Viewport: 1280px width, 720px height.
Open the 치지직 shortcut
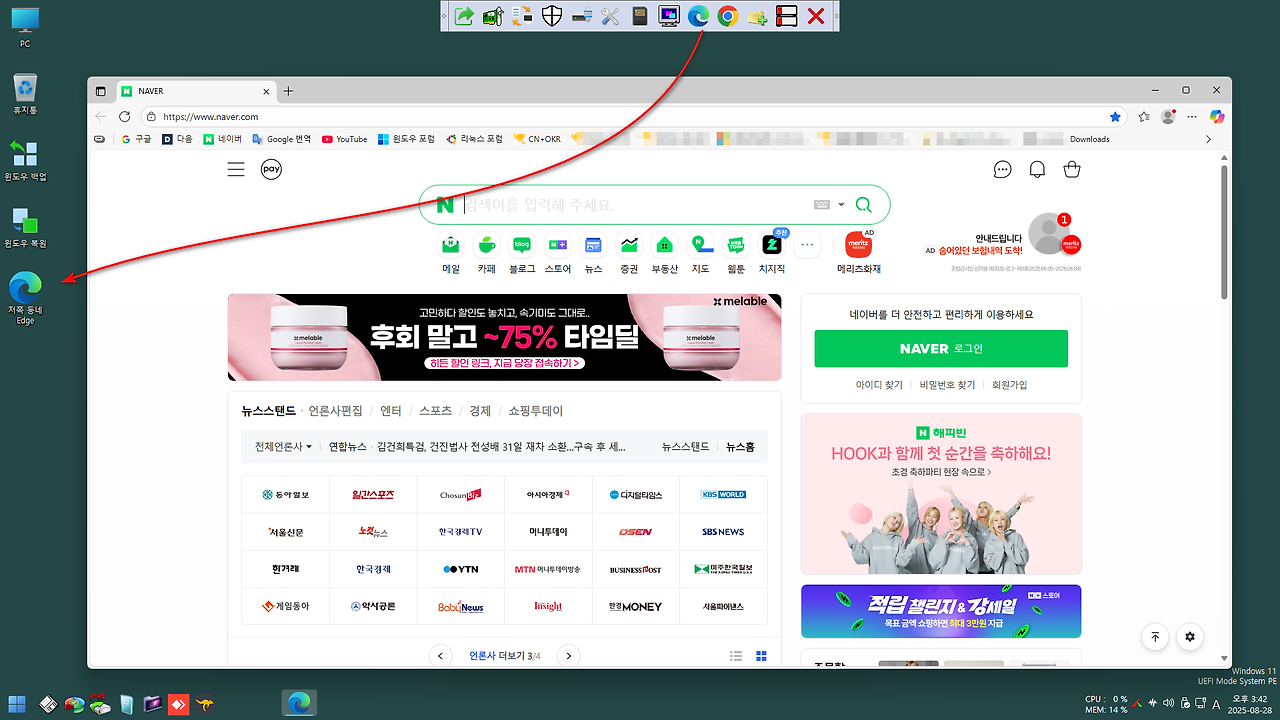coord(772,253)
